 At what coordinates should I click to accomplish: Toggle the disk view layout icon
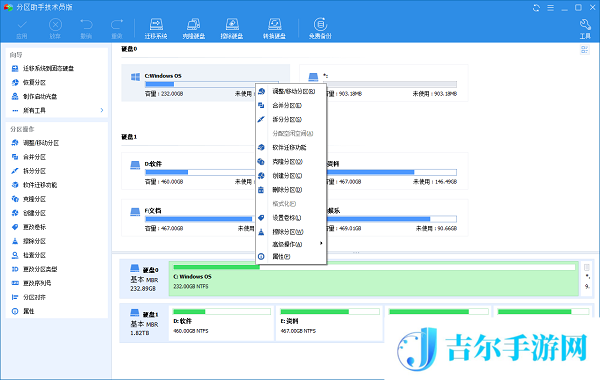584,49
